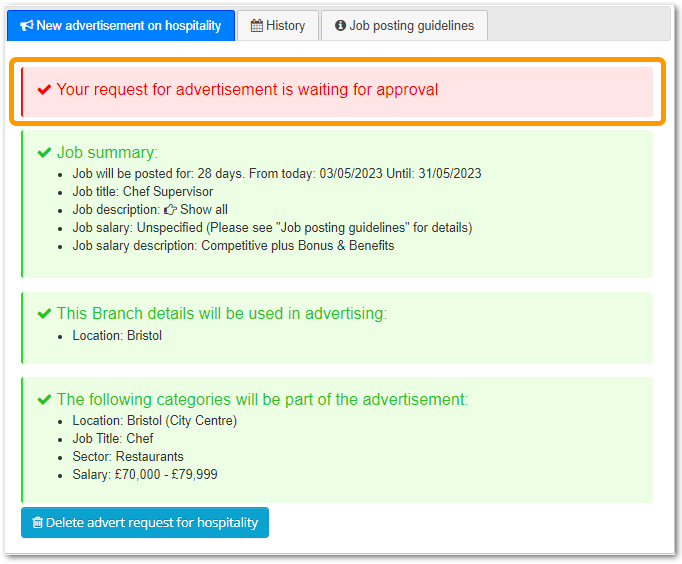The width and height of the screenshot is (682, 564).
Task: Open the Job posting guidelines tab
Action: pos(404,26)
